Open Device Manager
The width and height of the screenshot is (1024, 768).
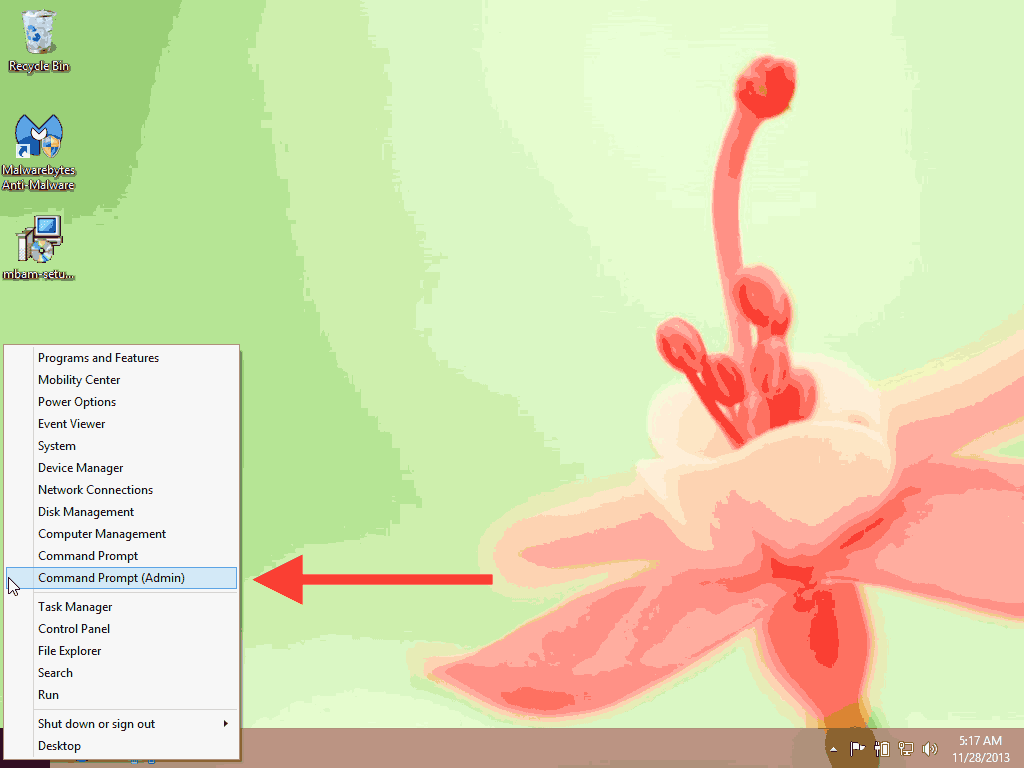click(121, 468)
